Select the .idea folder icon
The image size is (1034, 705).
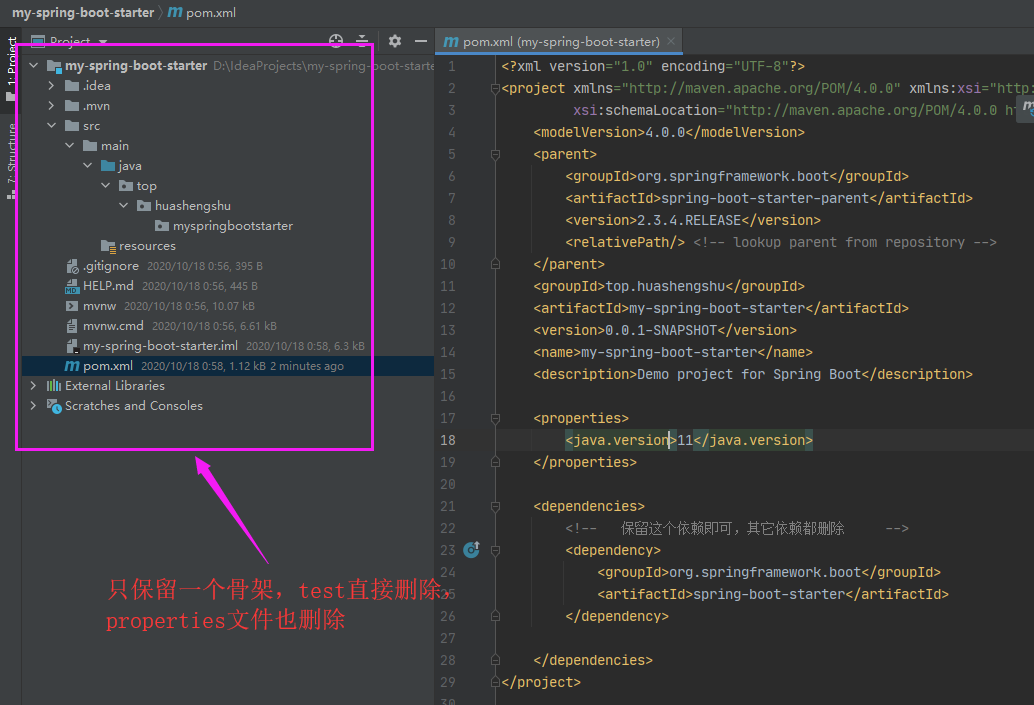pos(72,86)
